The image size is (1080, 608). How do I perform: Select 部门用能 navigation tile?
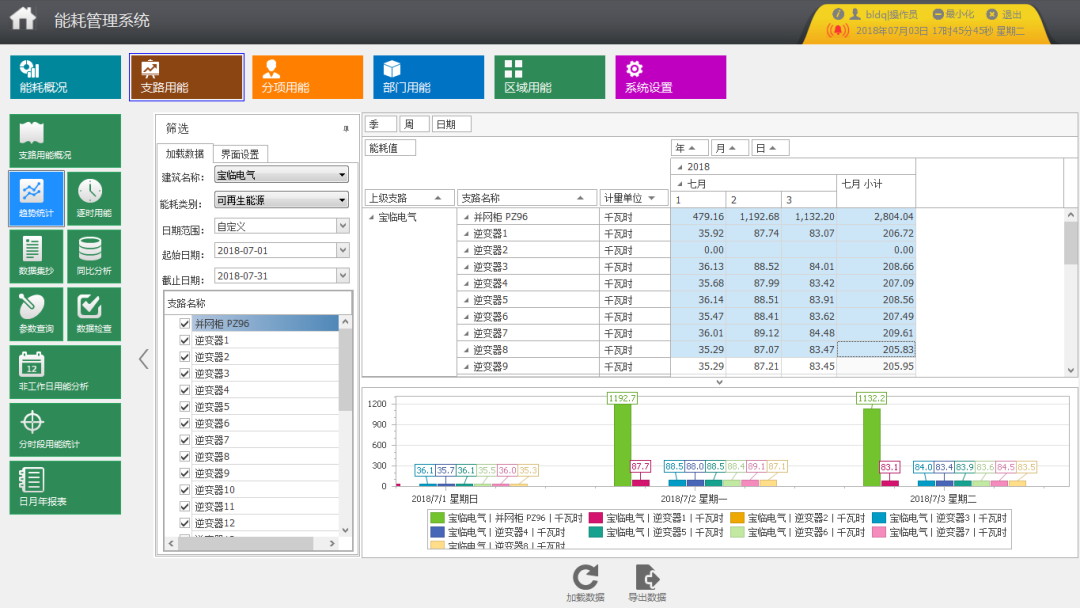tap(428, 77)
